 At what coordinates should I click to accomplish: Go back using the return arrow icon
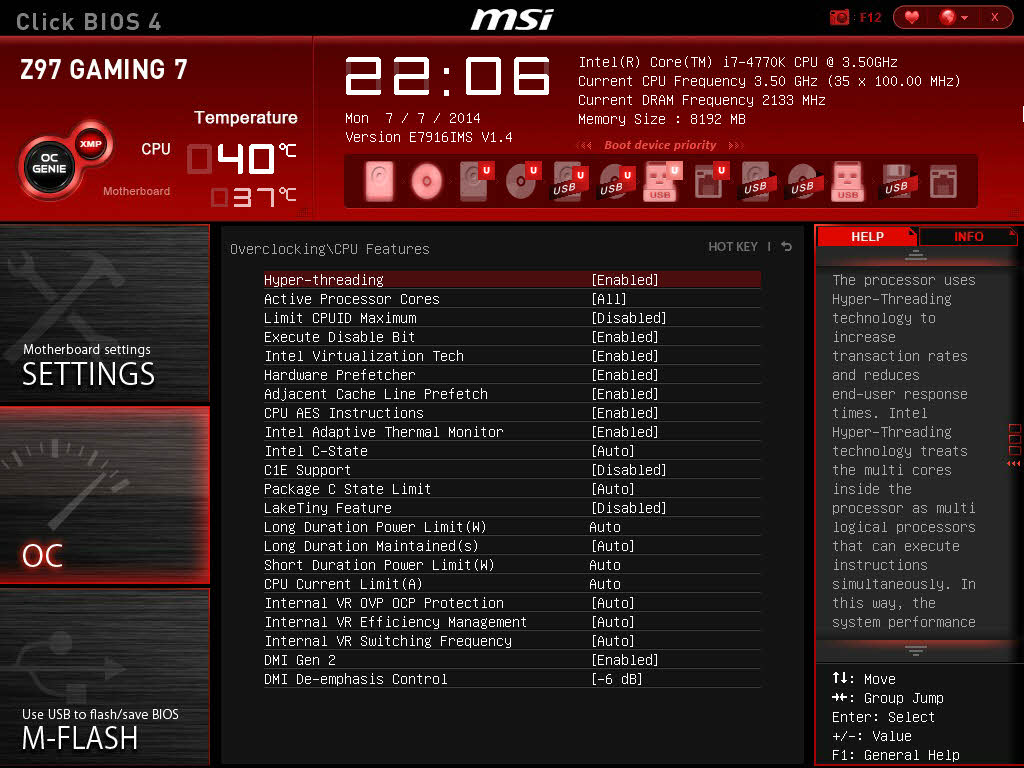pos(787,247)
